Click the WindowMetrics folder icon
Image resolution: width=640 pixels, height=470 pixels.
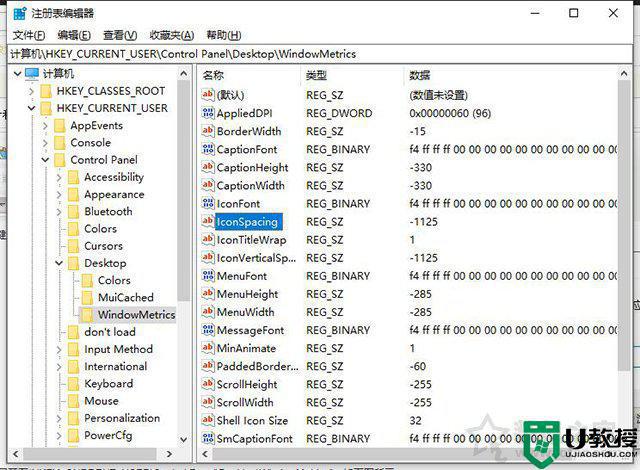[x=87, y=315]
